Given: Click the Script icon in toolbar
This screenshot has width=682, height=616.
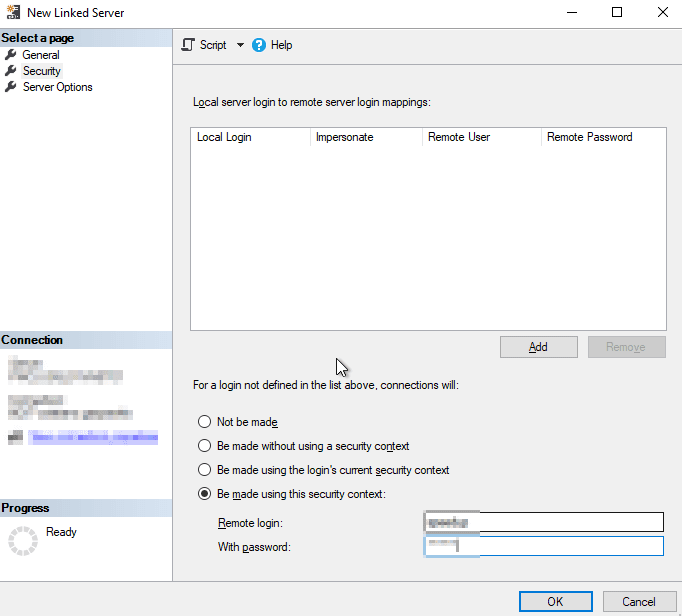Looking at the screenshot, I should pos(188,45).
